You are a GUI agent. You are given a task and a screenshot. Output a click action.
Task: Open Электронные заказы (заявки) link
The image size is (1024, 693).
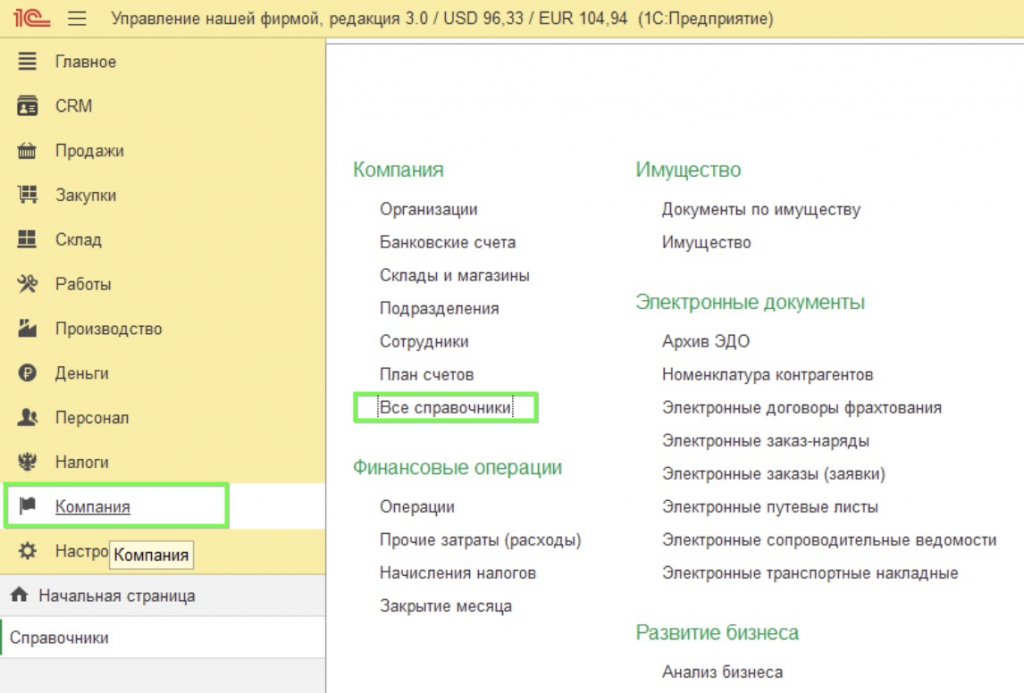click(773, 474)
